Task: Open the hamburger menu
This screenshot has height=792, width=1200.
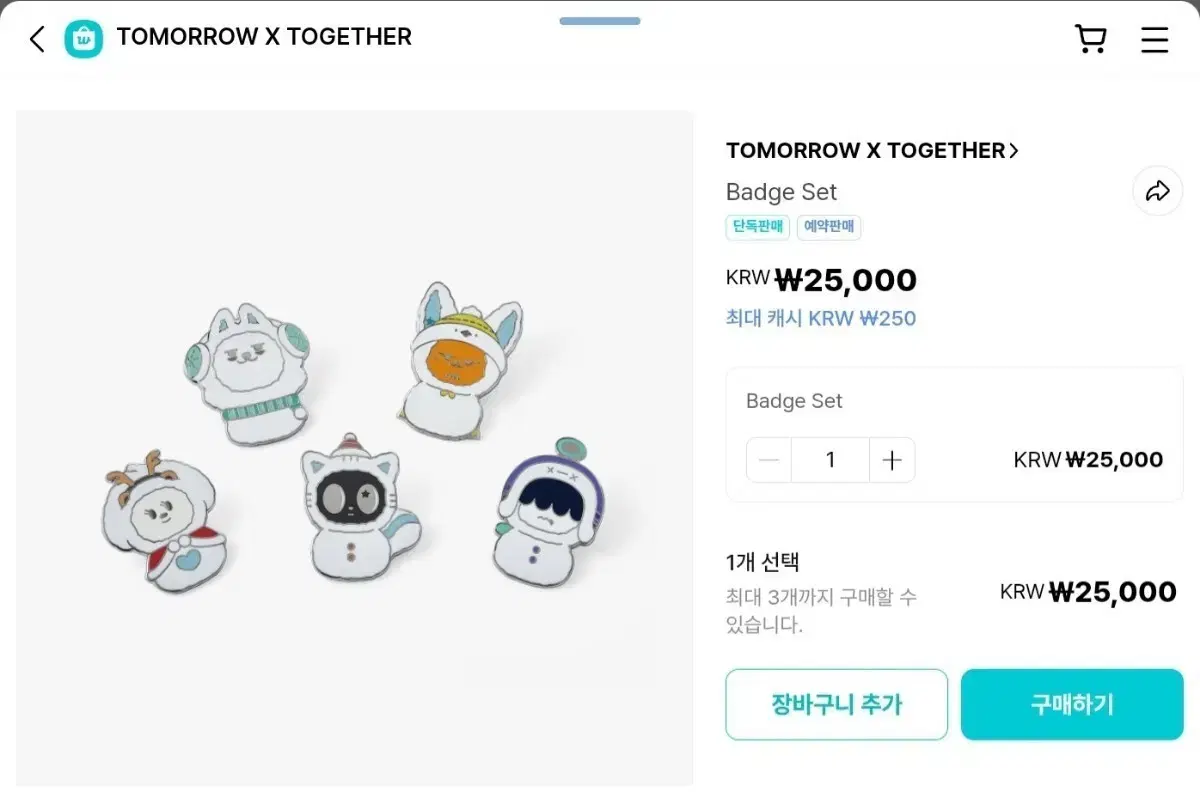Action: pos(1155,39)
